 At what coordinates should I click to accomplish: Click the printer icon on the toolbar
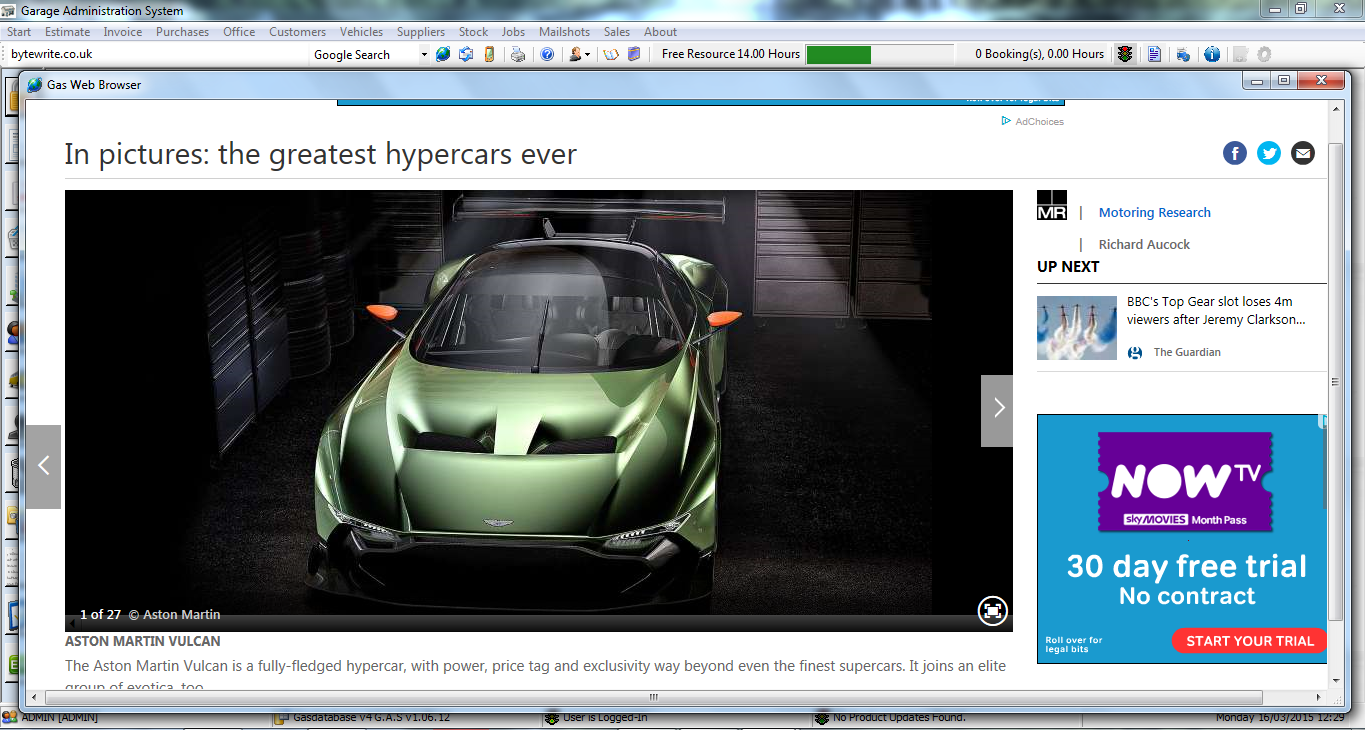pos(518,54)
